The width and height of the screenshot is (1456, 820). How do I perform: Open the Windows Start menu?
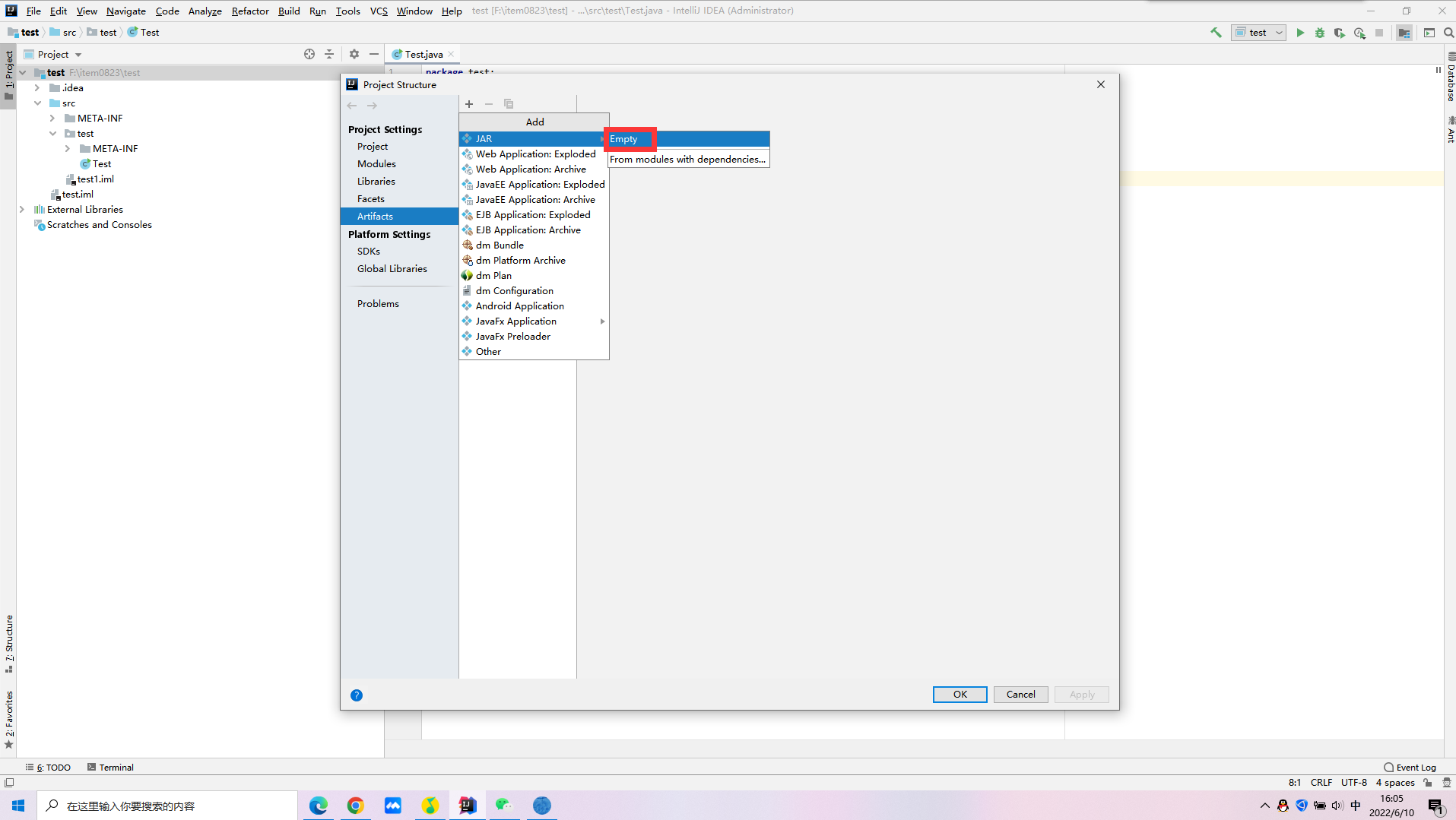coord(18,806)
